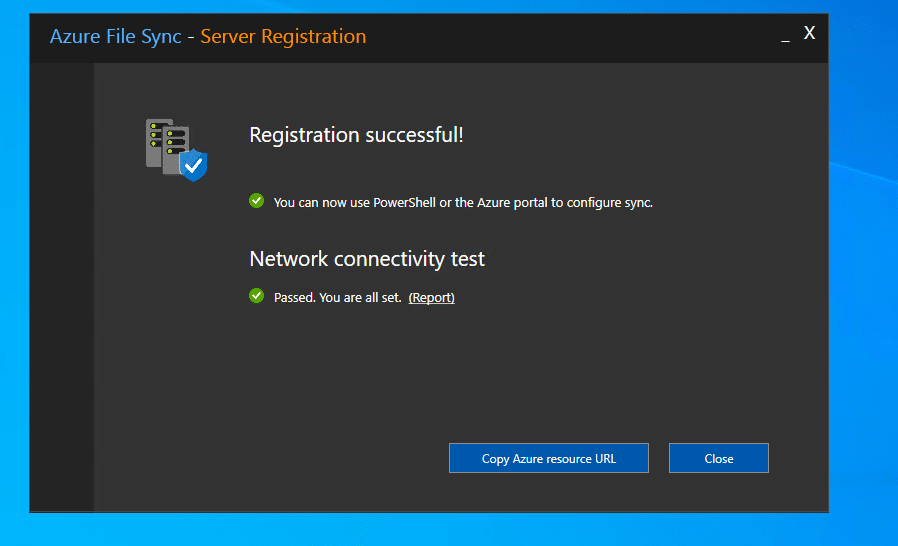Click empty dialog area right of Registration heading
Image resolution: width=898 pixels, height=546 pixels.
640,135
